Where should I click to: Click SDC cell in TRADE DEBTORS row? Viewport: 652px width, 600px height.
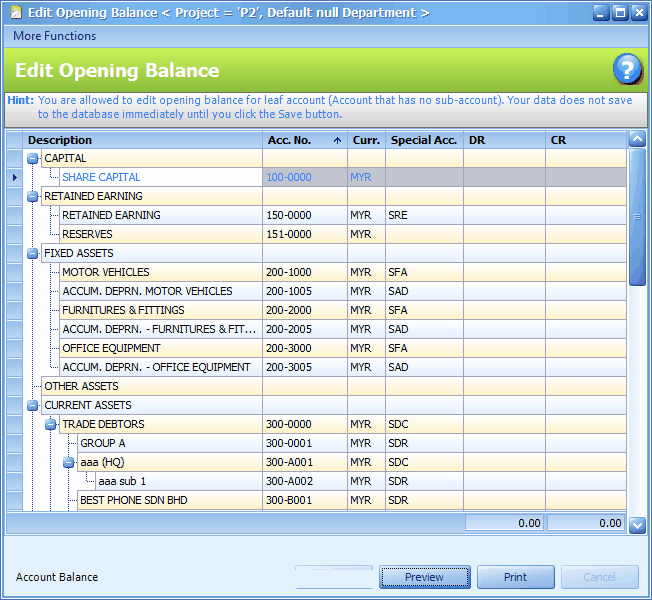[424, 425]
